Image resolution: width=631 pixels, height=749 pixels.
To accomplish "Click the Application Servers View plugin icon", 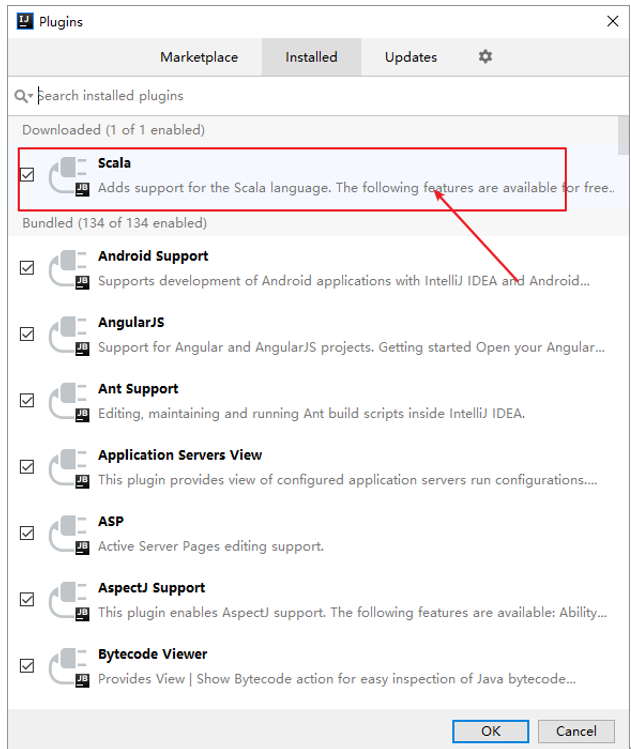I will coord(69,468).
